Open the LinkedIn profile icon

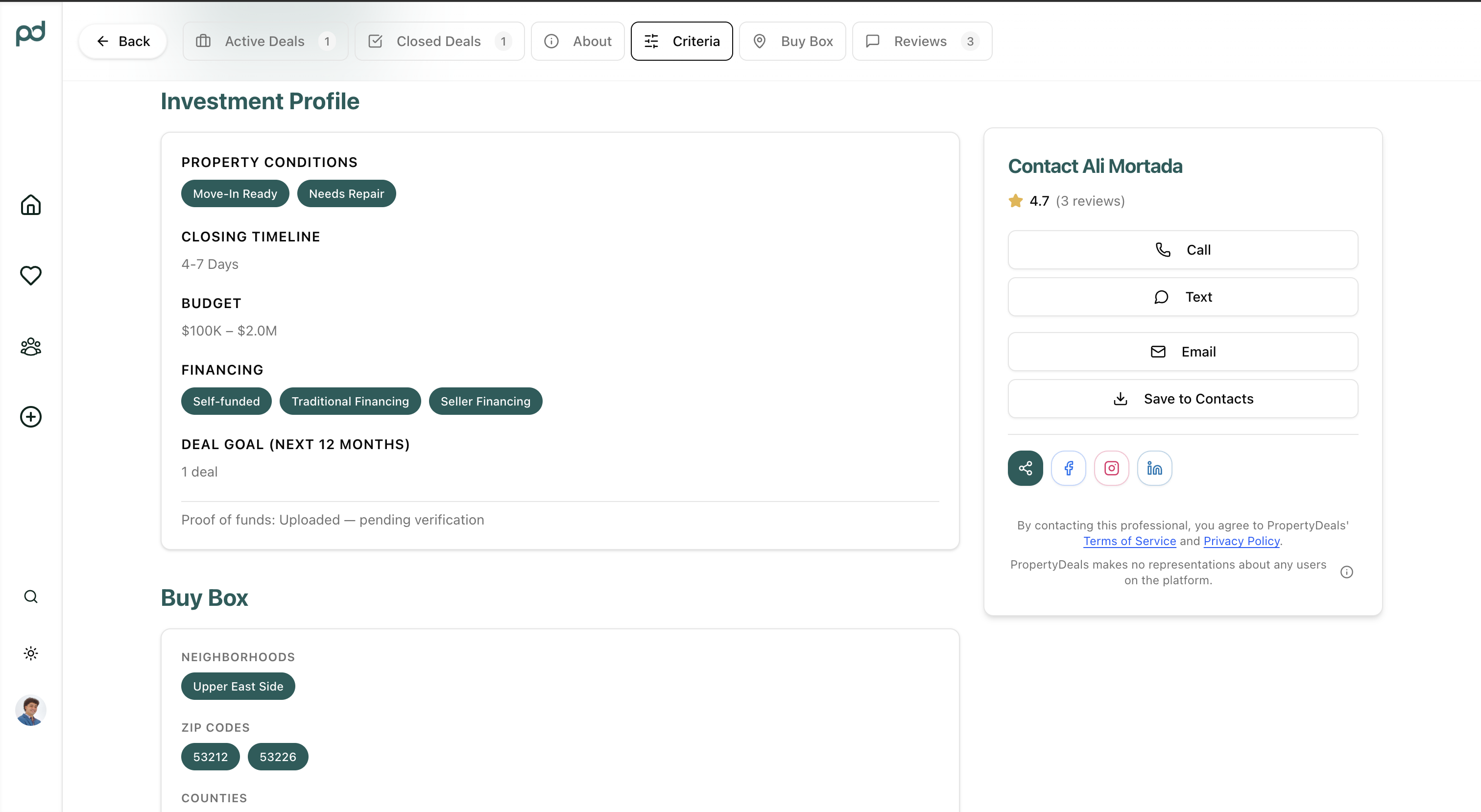click(1154, 468)
